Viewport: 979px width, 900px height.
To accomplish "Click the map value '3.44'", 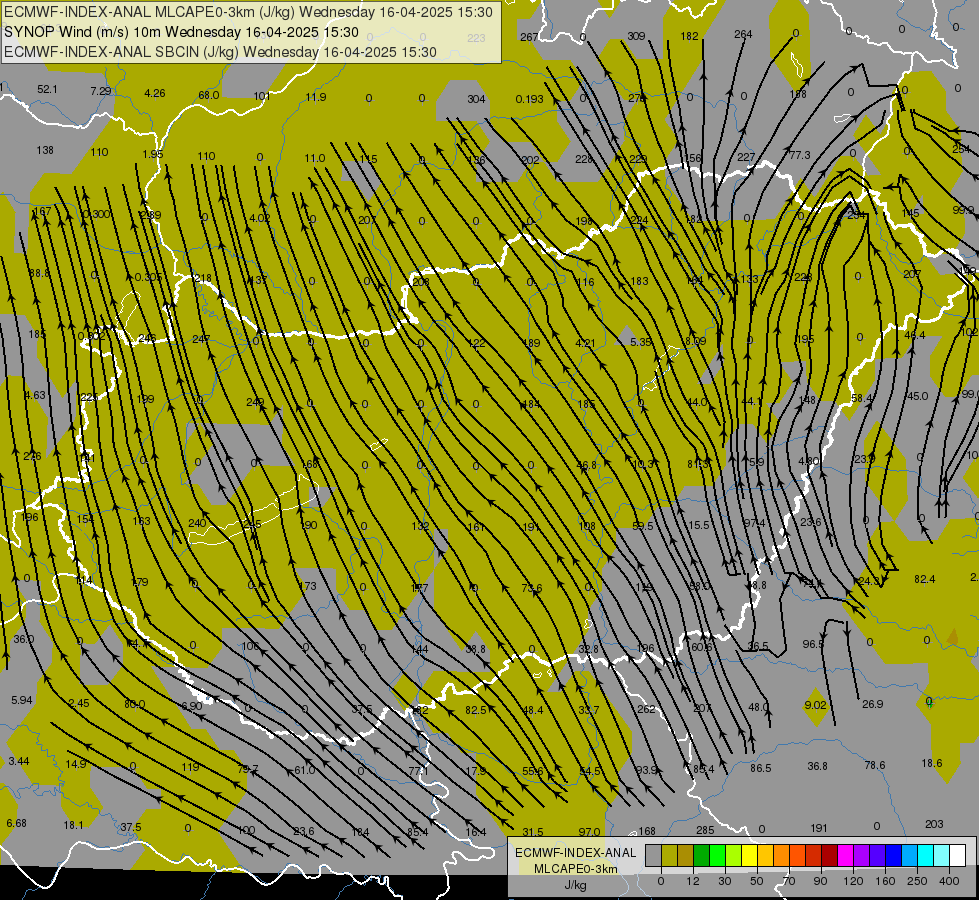I will coord(19,761).
